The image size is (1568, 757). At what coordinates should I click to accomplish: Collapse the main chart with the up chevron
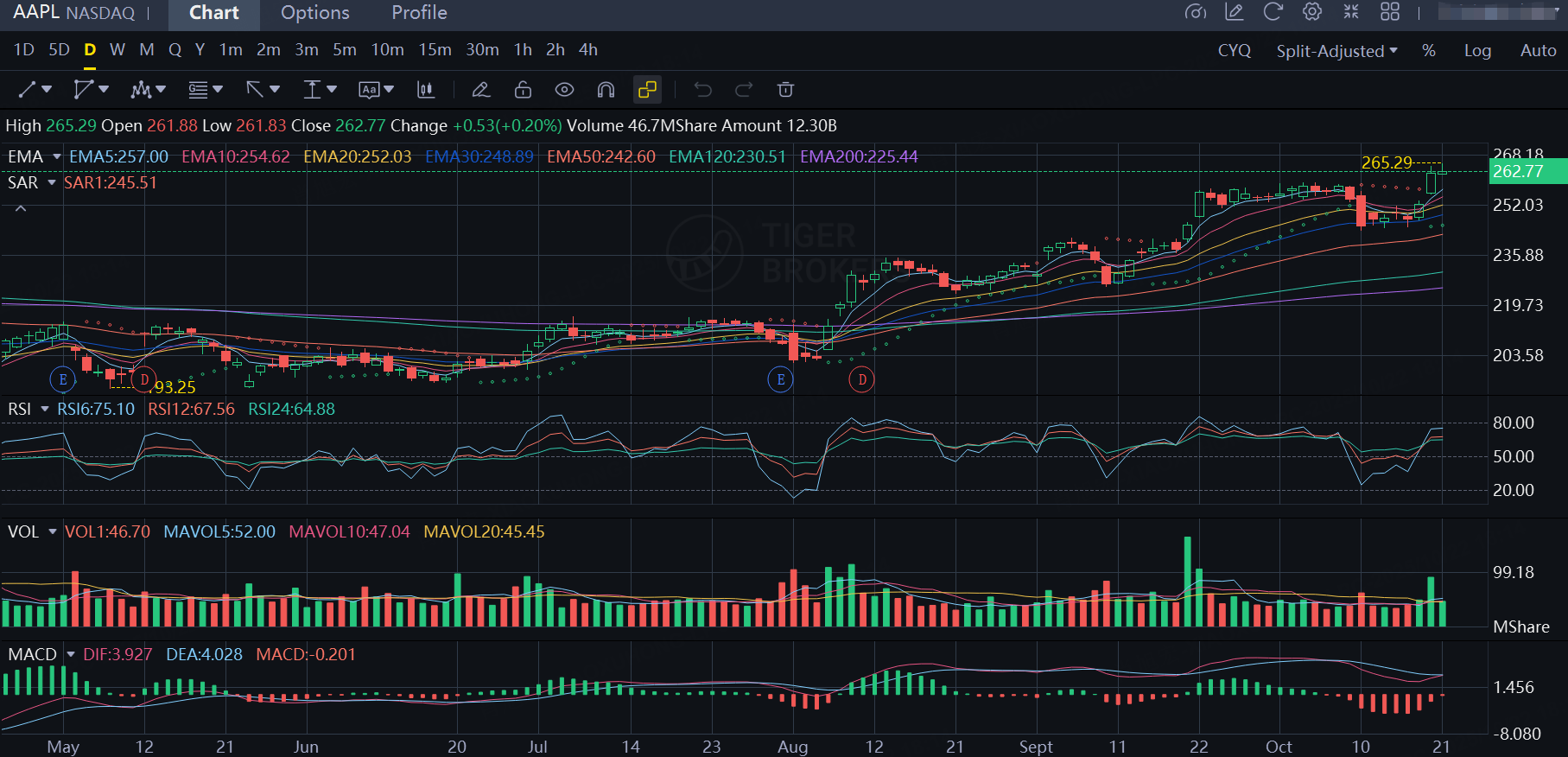pyautogui.click(x=21, y=208)
